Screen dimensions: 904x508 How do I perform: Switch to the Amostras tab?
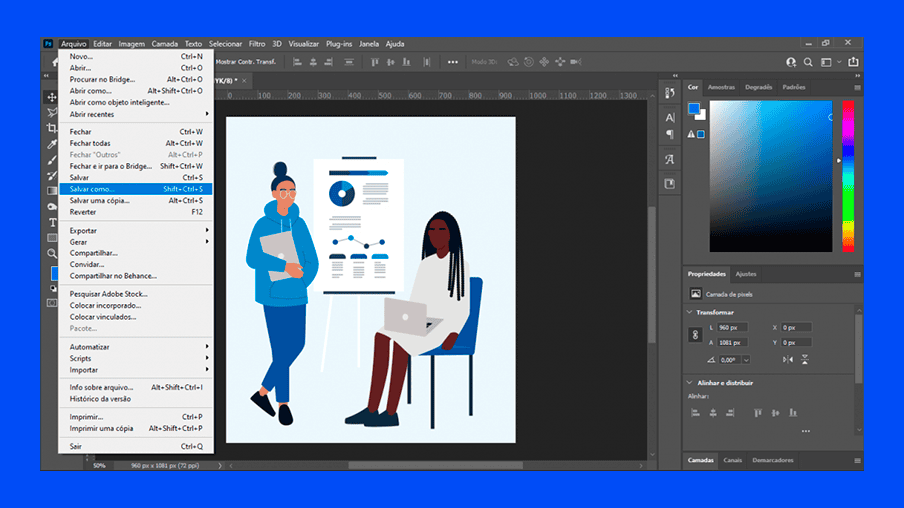coord(721,87)
